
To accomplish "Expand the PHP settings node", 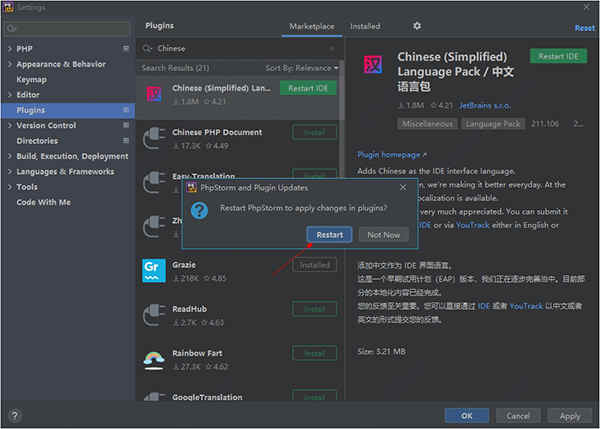I will tap(10, 49).
